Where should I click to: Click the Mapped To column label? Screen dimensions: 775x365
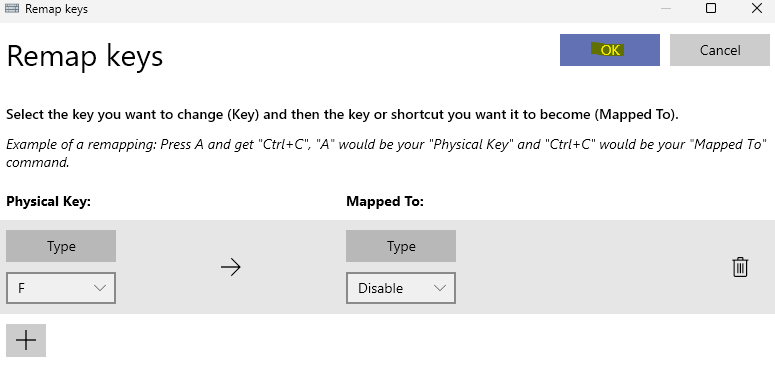pos(385,202)
